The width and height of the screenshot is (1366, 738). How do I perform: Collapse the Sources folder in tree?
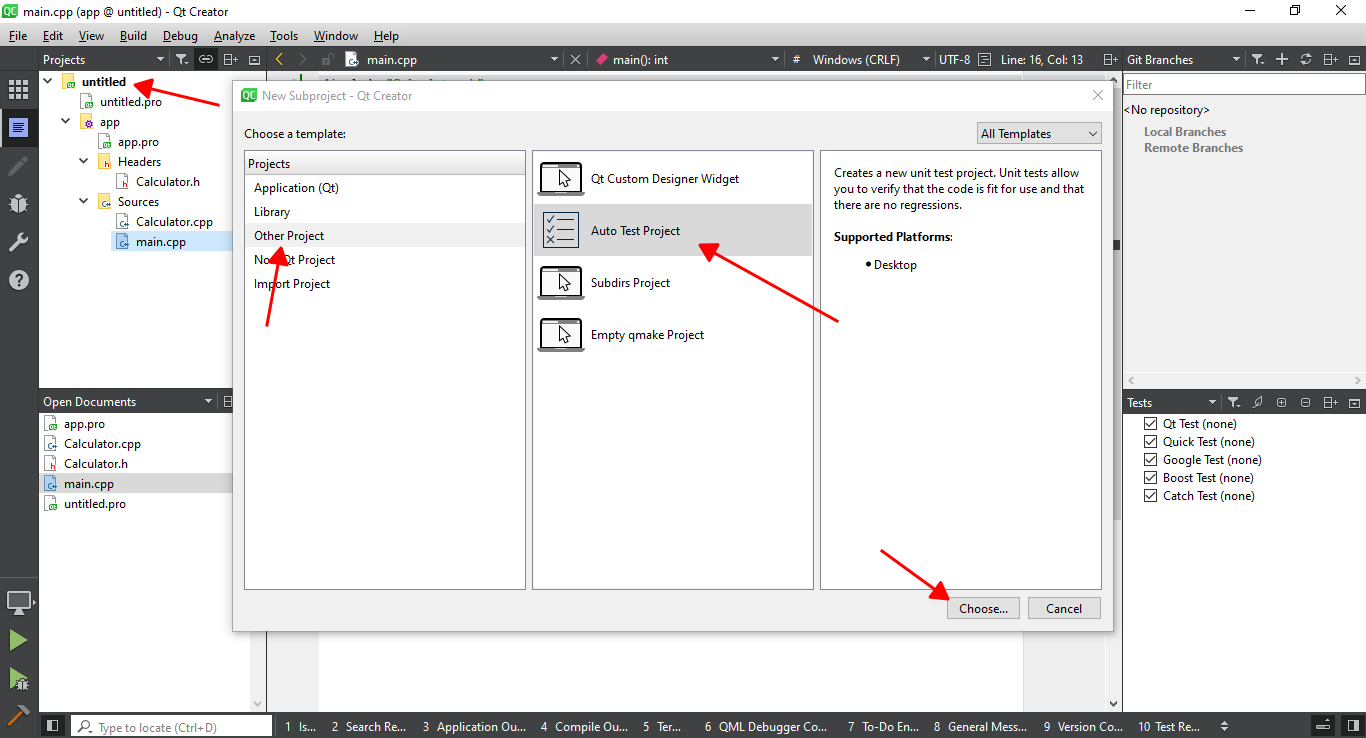point(84,201)
